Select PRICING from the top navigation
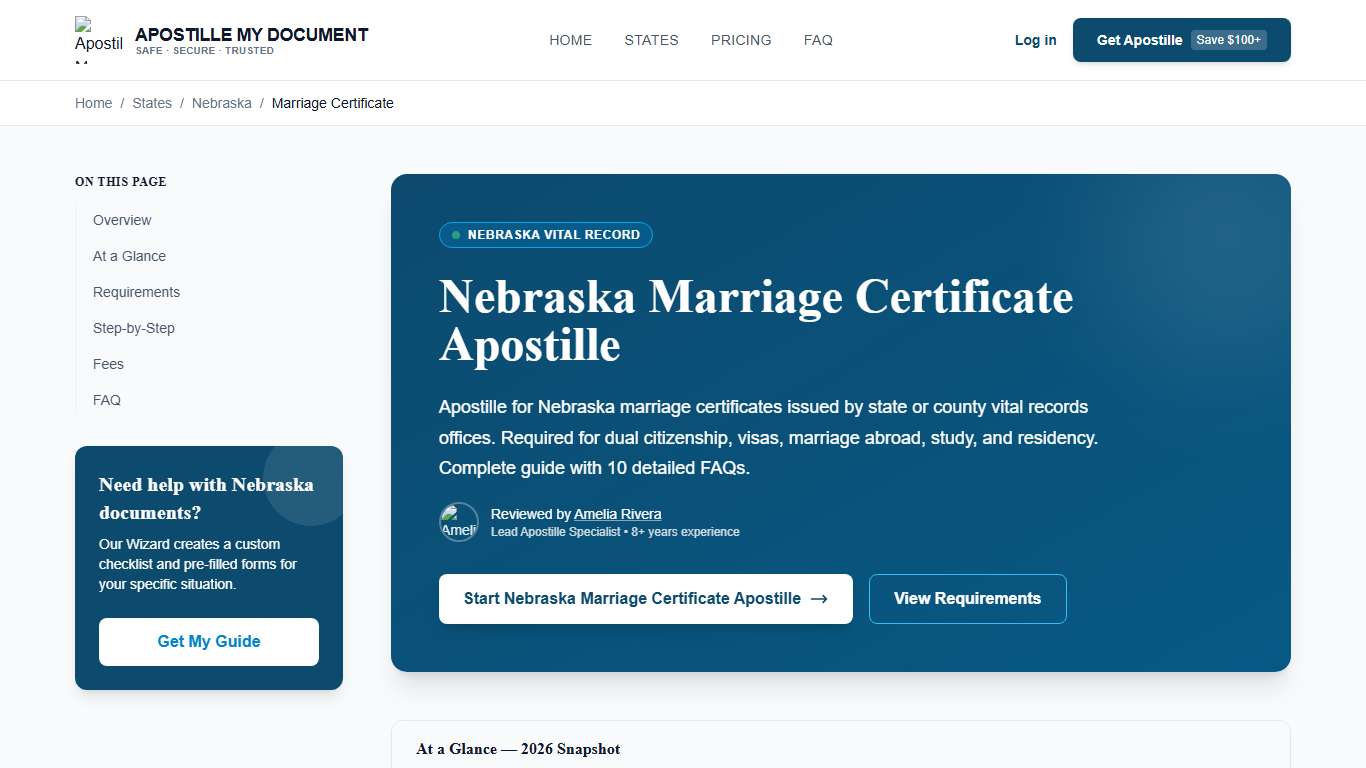This screenshot has height=768, width=1366. tap(741, 40)
